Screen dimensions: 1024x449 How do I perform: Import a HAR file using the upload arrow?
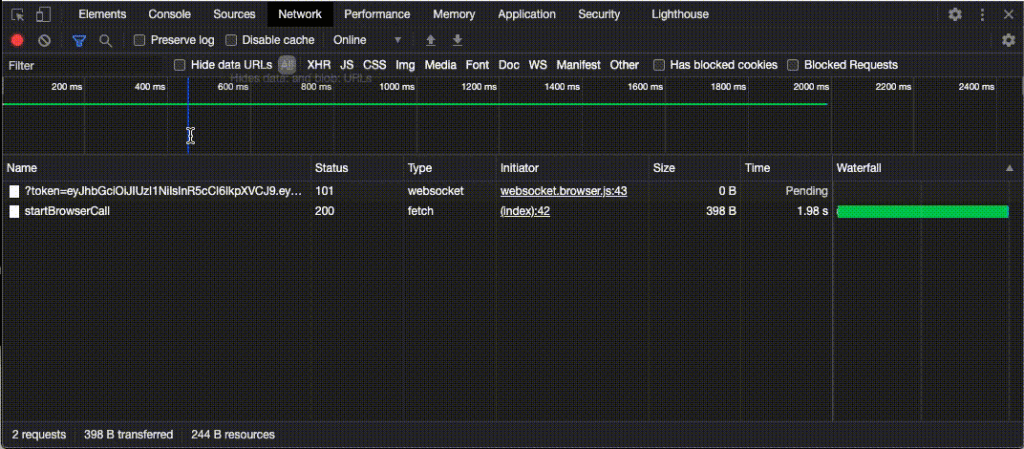click(430, 40)
